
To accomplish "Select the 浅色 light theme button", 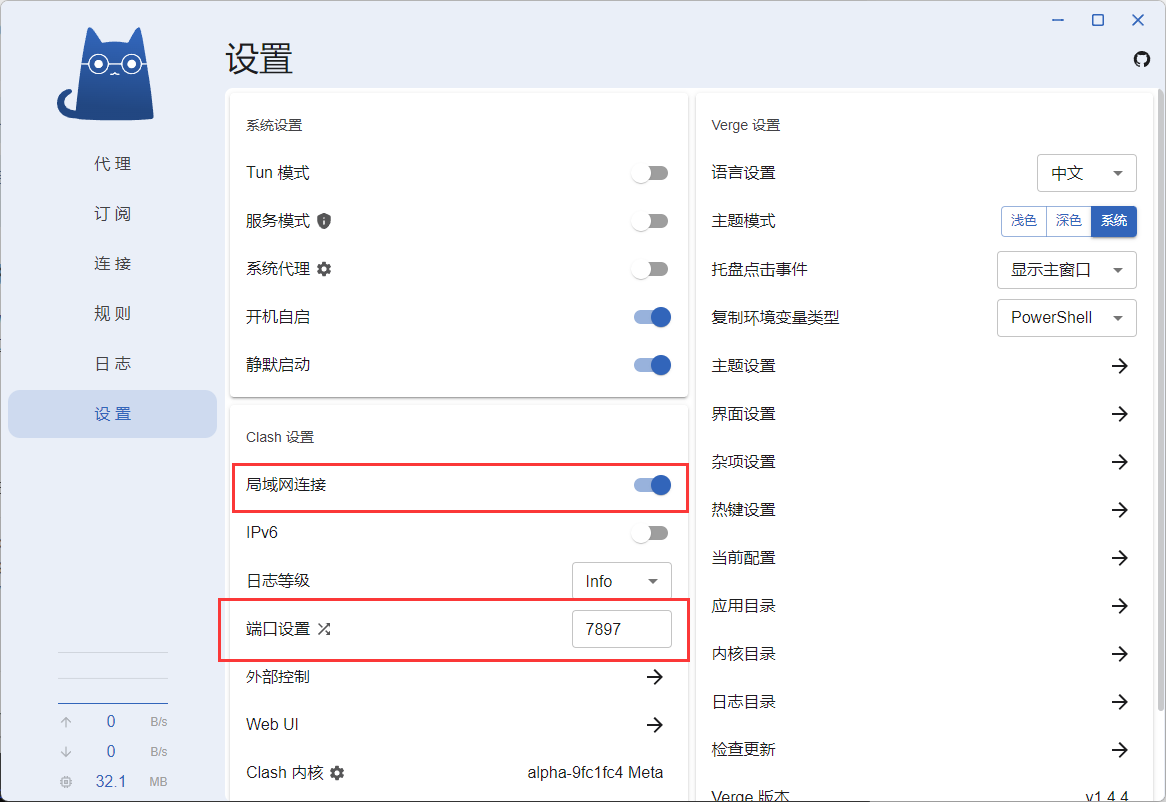I will [x=1023, y=221].
